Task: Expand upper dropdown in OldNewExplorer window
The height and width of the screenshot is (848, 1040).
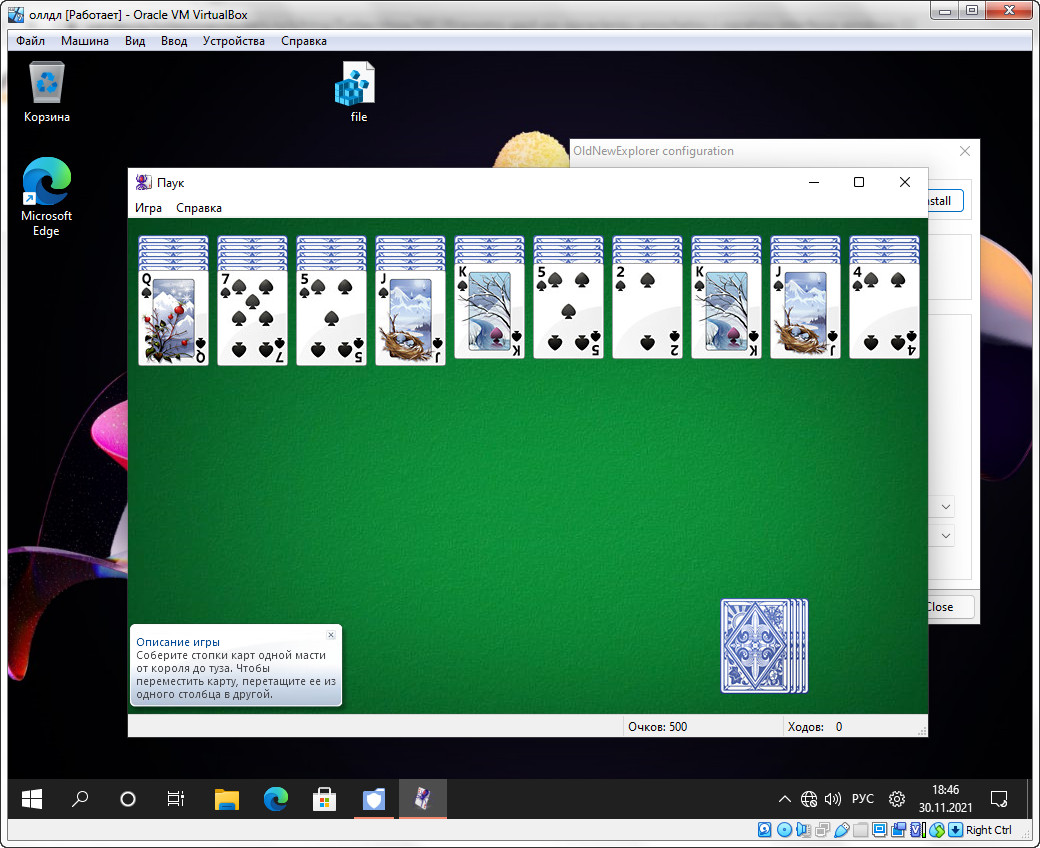Action: coord(946,507)
